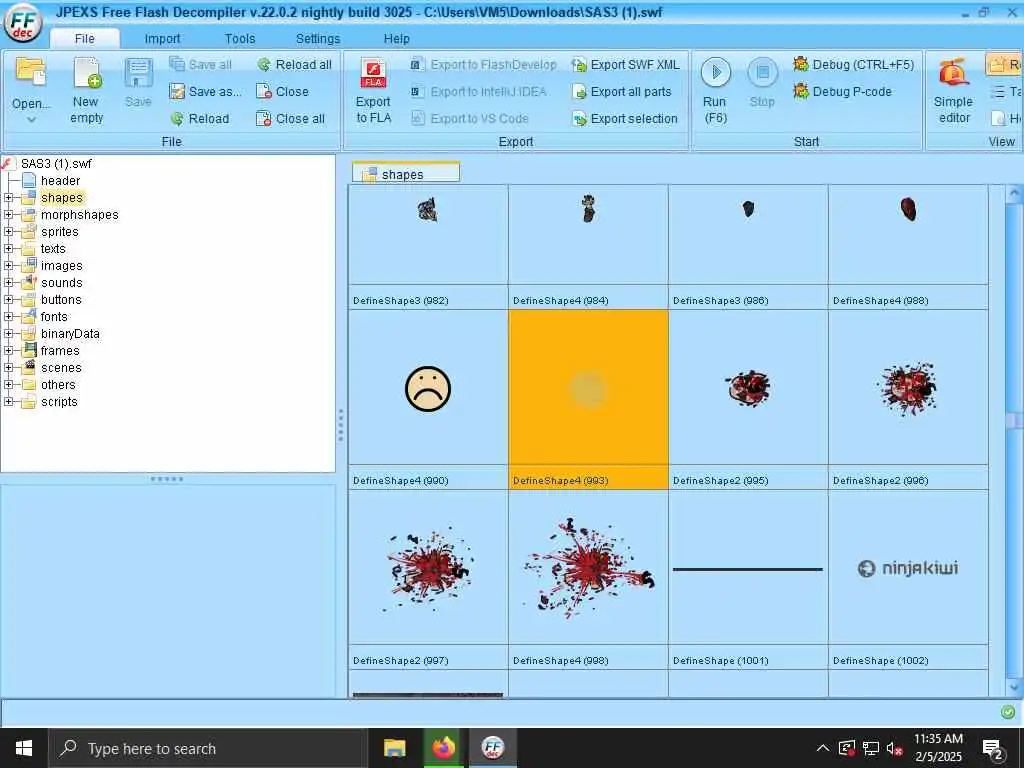Expand the shapes tree node
Screen dimensions: 1024x768
click(8, 197)
